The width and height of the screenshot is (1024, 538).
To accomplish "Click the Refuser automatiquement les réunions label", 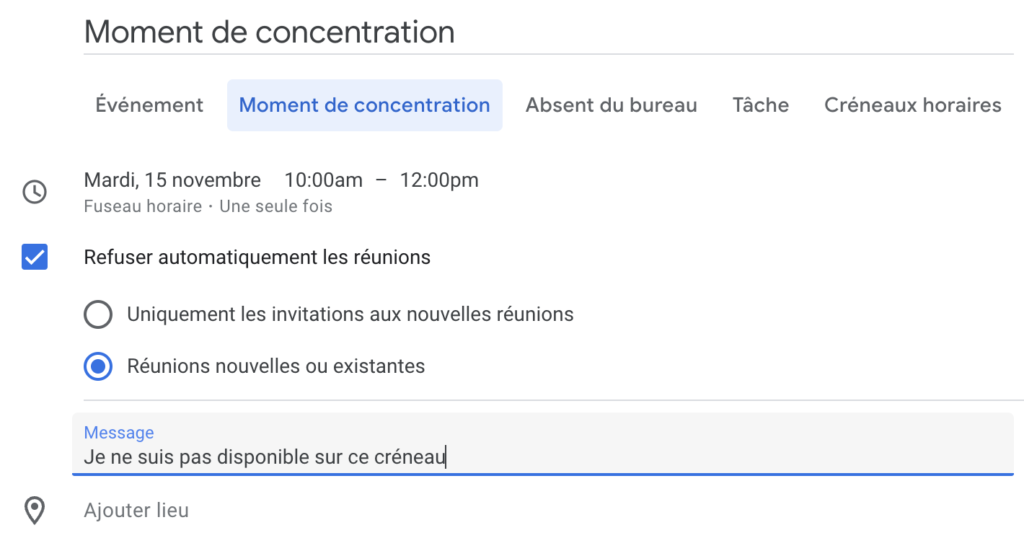I will pos(257,257).
